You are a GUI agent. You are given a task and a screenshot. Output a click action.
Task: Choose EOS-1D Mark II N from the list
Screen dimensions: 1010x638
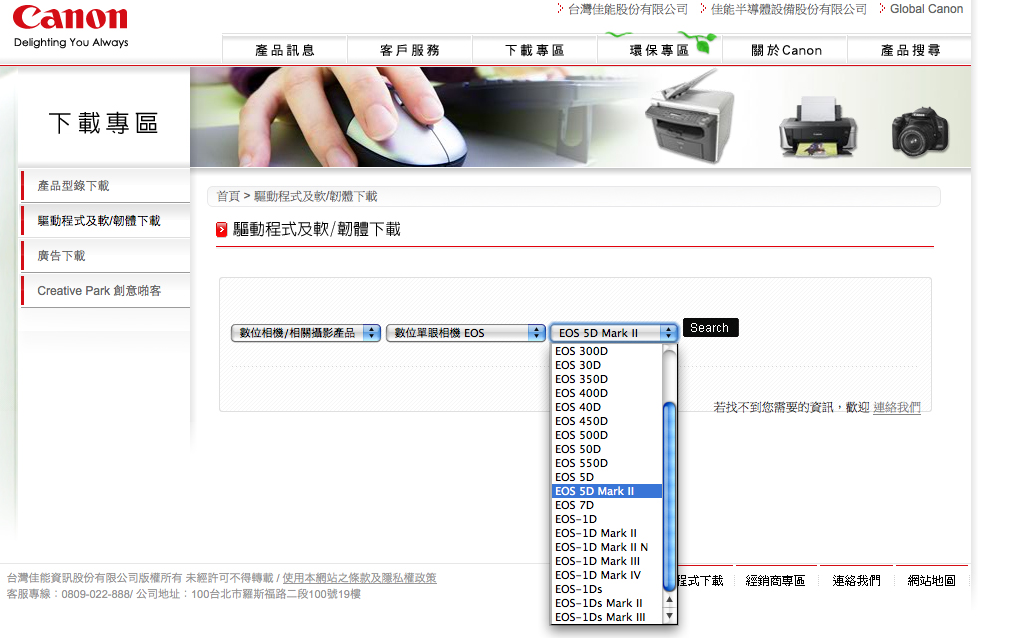click(x=607, y=547)
